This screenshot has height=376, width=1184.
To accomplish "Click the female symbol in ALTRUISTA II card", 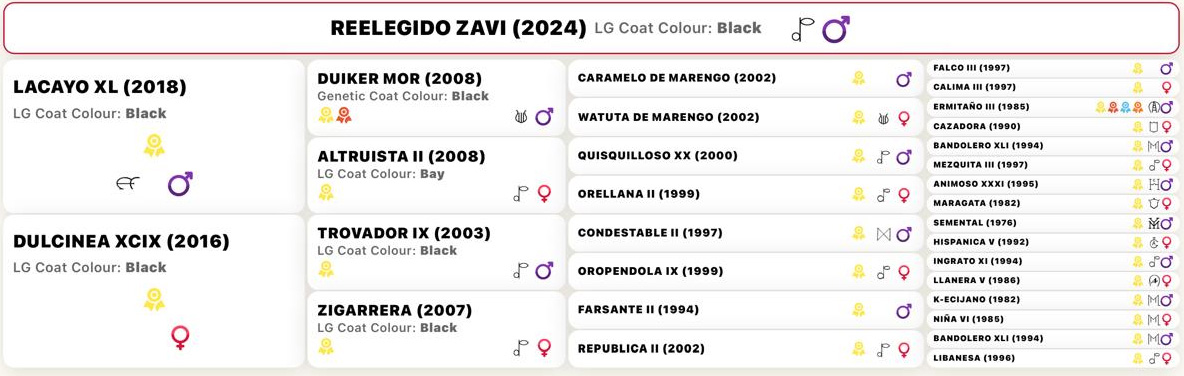I will (x=544, y=194).
